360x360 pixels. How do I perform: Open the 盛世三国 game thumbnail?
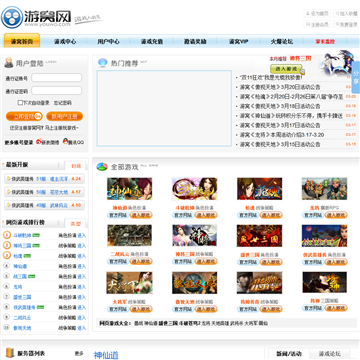click(259, 235)
